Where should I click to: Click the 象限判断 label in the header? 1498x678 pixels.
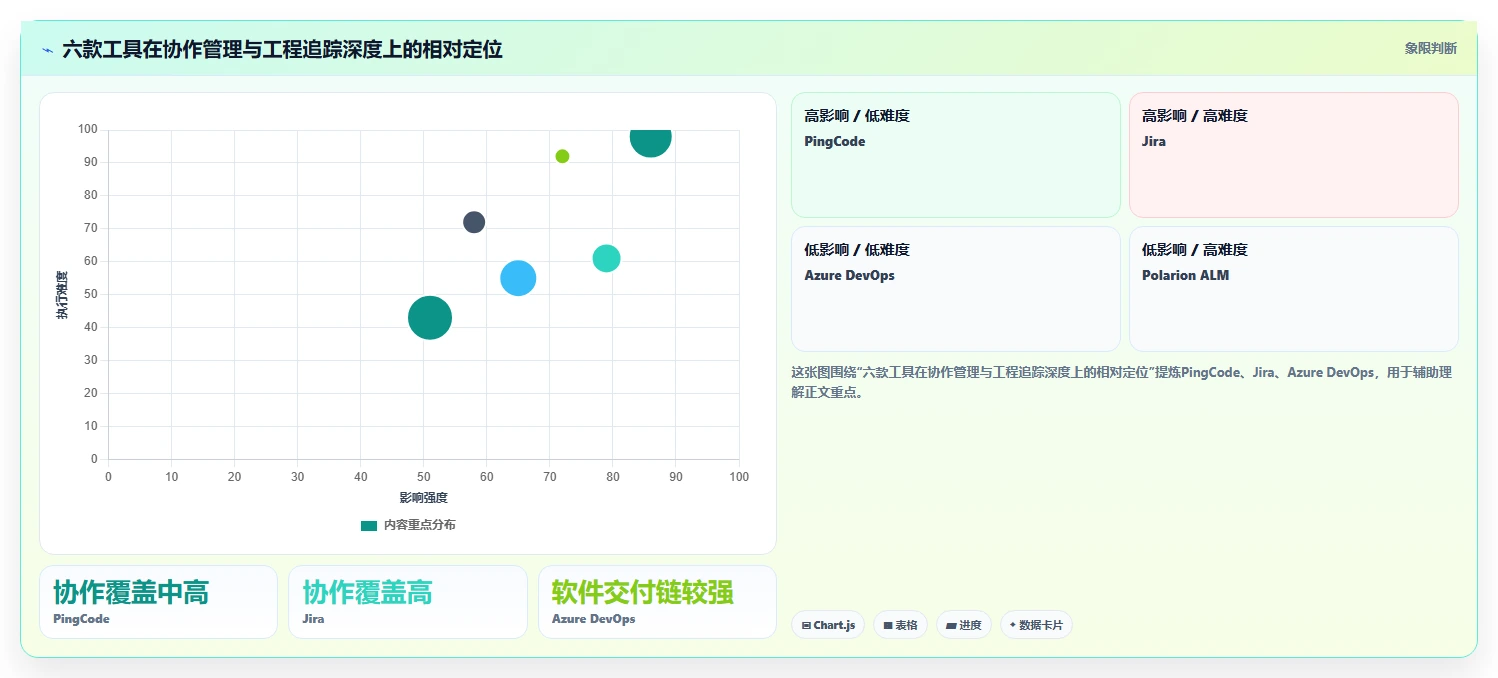click(x=1430, y=48)
